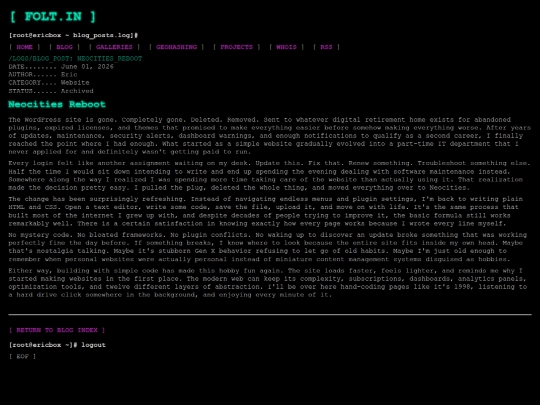The width and height of the screenshot is (540, 405).
Task: Click the AUTHOR Eric line
Action: [43, 74]
